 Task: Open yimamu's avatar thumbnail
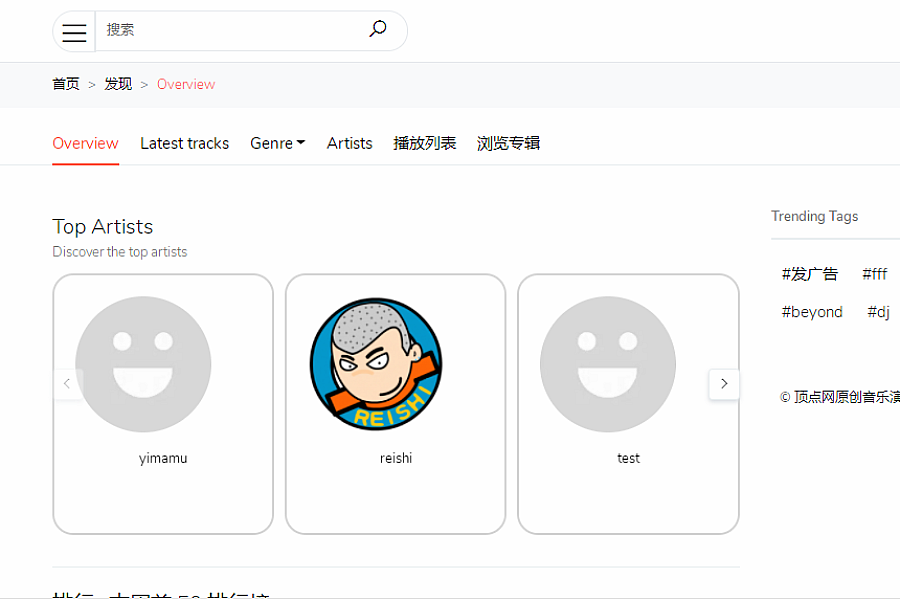click(143, 364)
